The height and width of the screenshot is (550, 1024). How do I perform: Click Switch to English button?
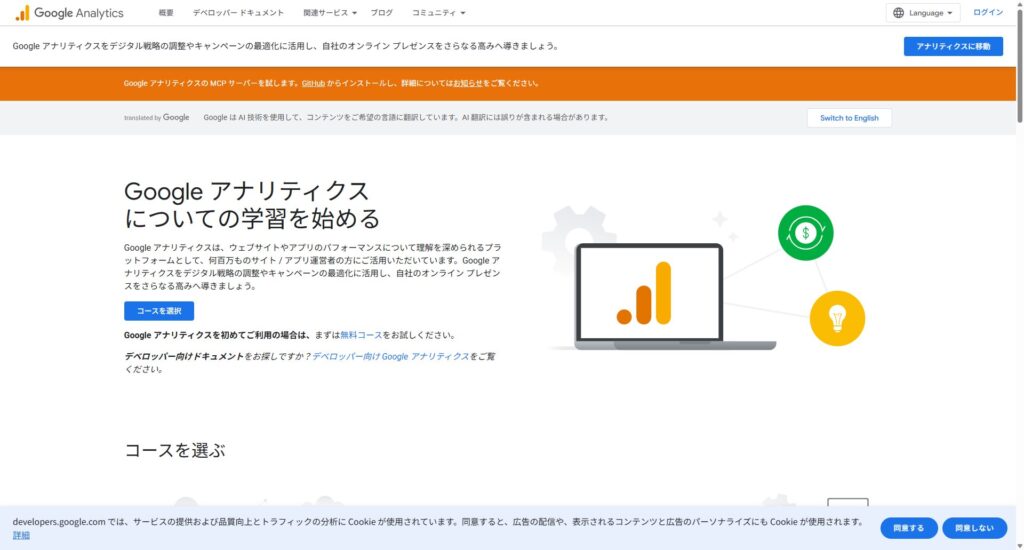pos(849,118)
